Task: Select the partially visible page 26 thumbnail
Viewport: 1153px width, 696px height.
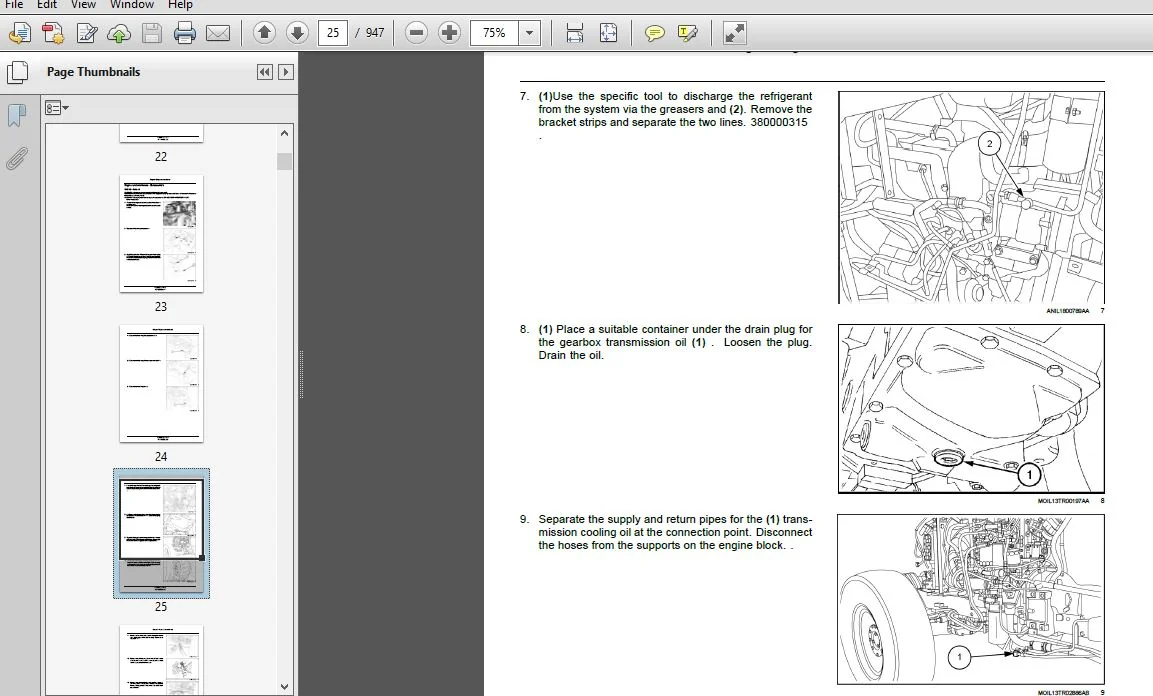Action: point(161,660)
